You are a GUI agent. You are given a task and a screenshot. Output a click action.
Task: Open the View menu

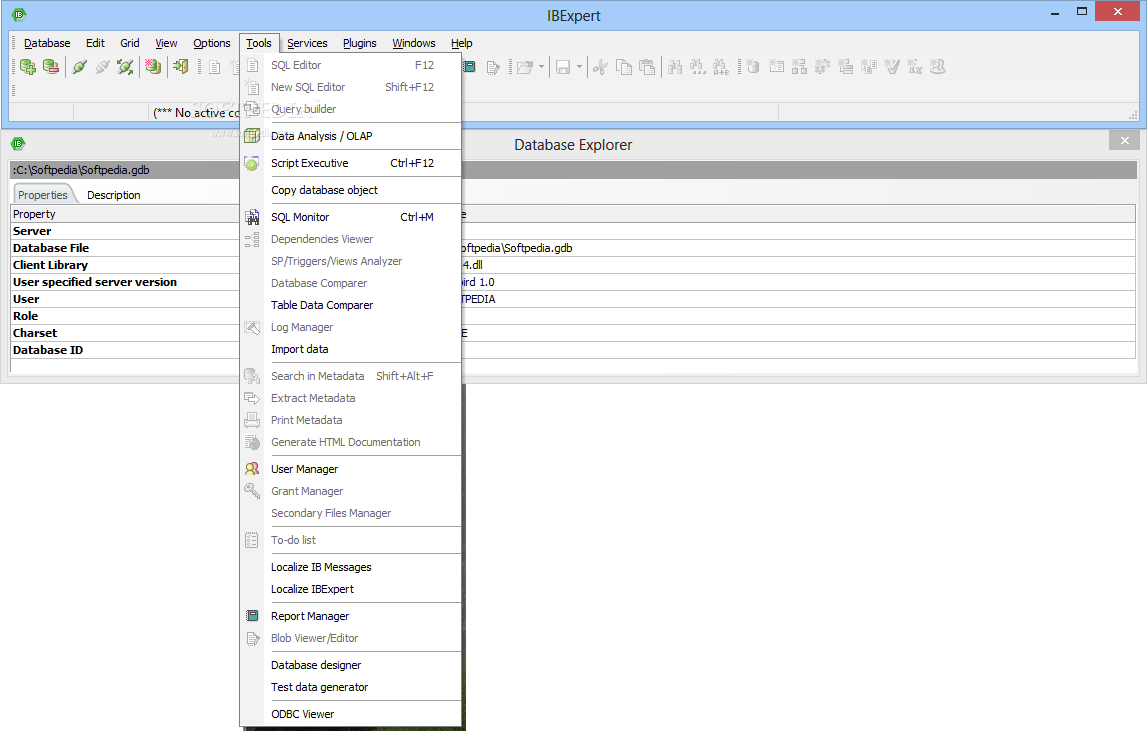pyautogui.click(x=166, y=43)
